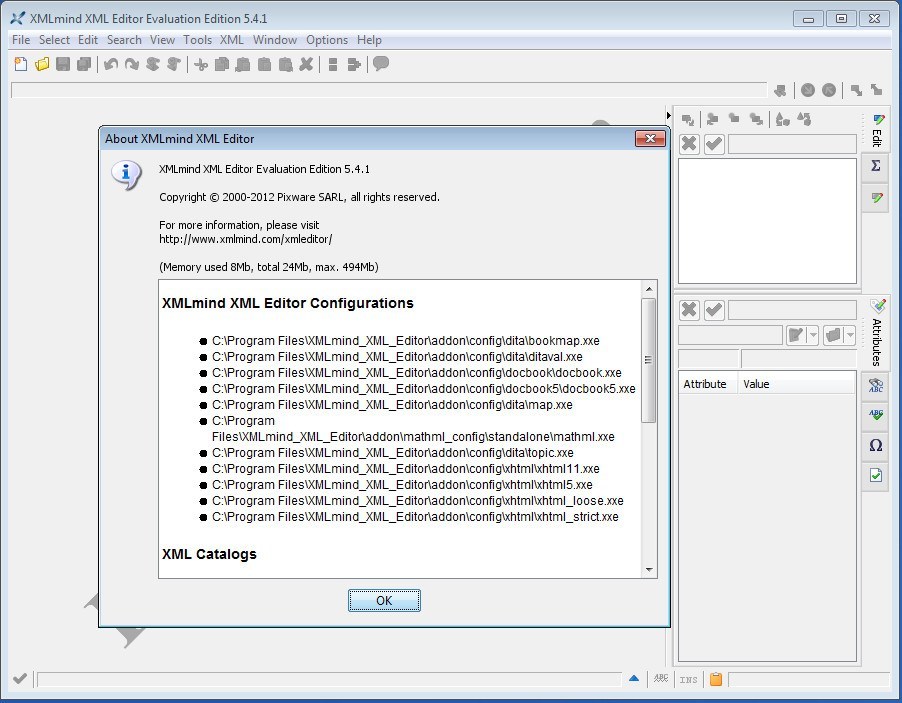Click OK to close the About dialog

(384, 600)
